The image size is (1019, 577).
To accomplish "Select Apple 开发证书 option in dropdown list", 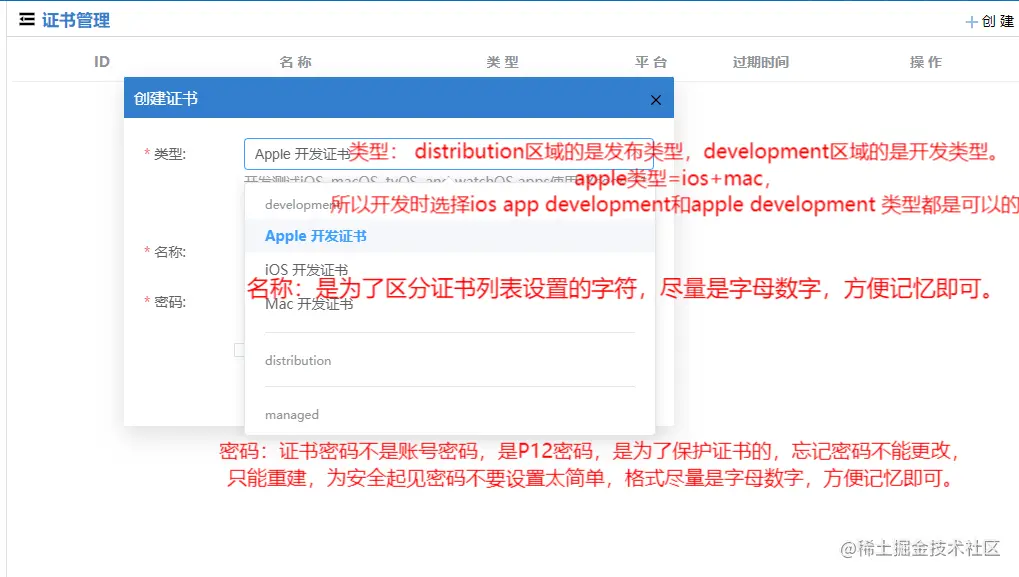I will [450, 236].
